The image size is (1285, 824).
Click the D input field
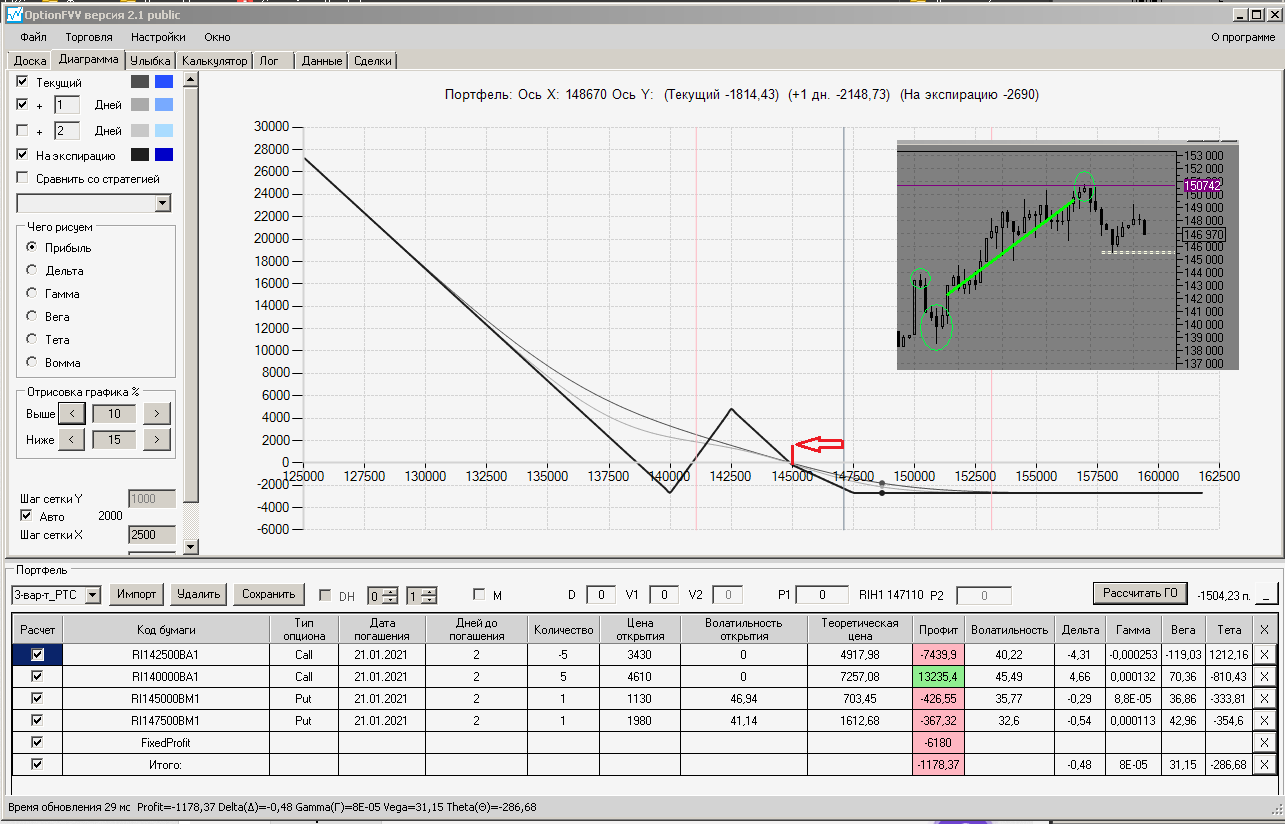[x=600, y=595]
